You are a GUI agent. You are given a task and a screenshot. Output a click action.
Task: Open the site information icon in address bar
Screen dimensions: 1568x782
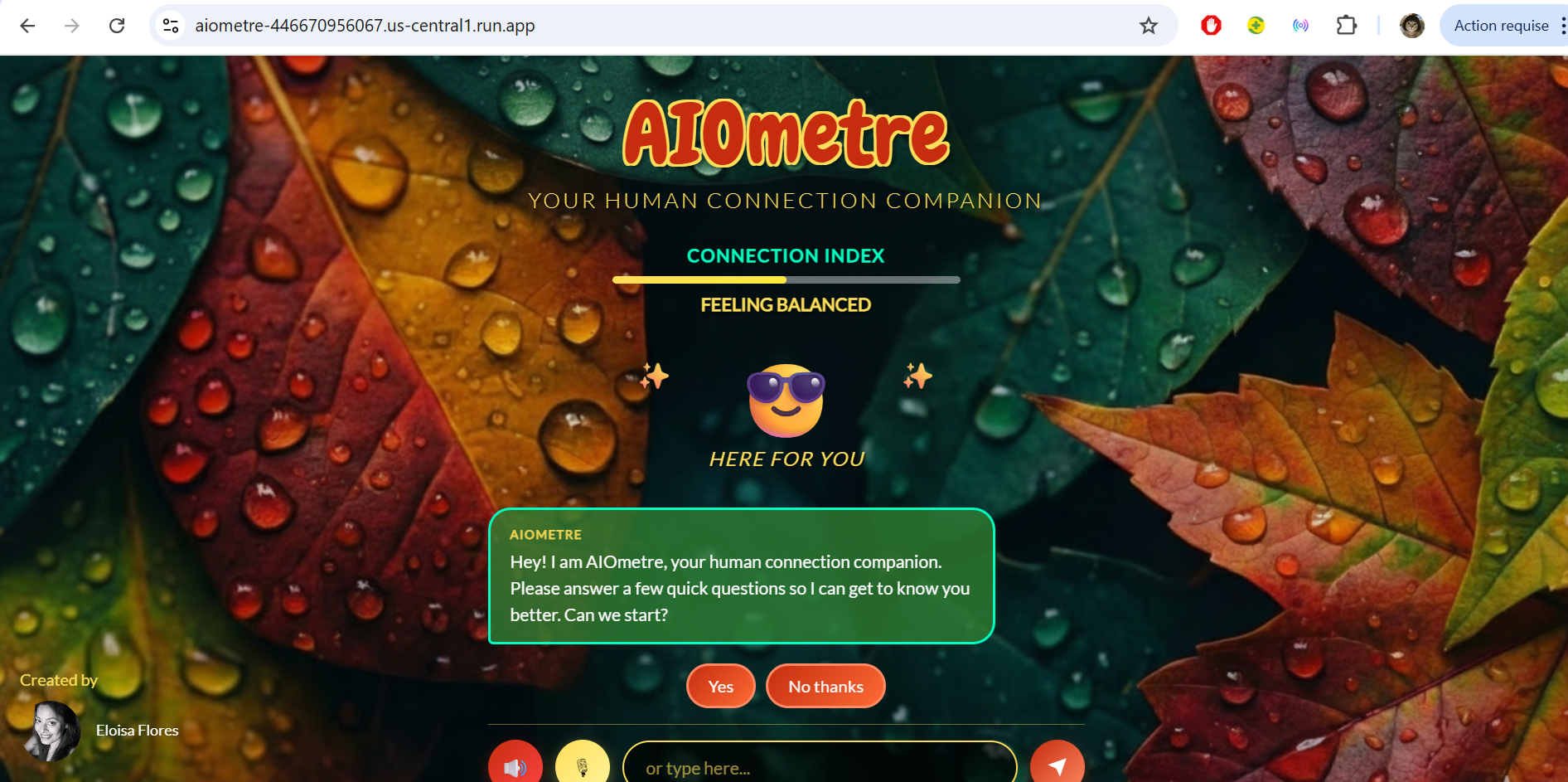(171, 26)
